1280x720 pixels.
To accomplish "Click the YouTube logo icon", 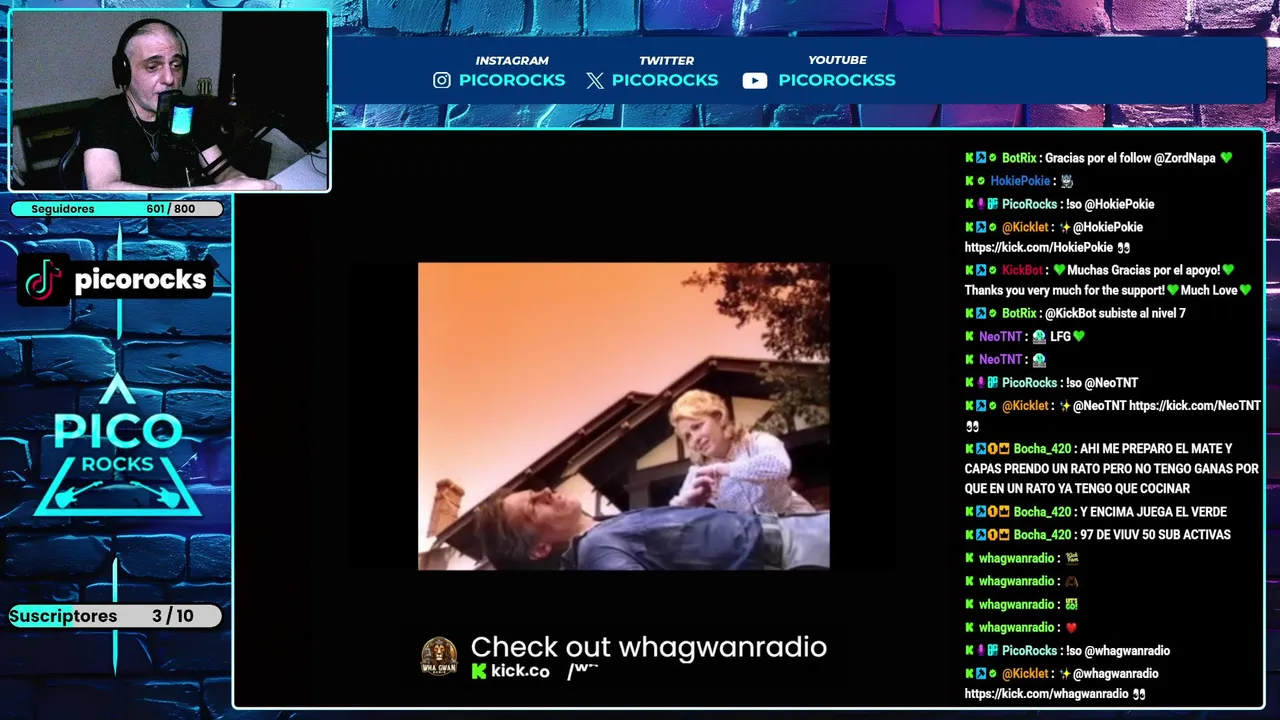I will pyautogui.click(x=755, y=81).
